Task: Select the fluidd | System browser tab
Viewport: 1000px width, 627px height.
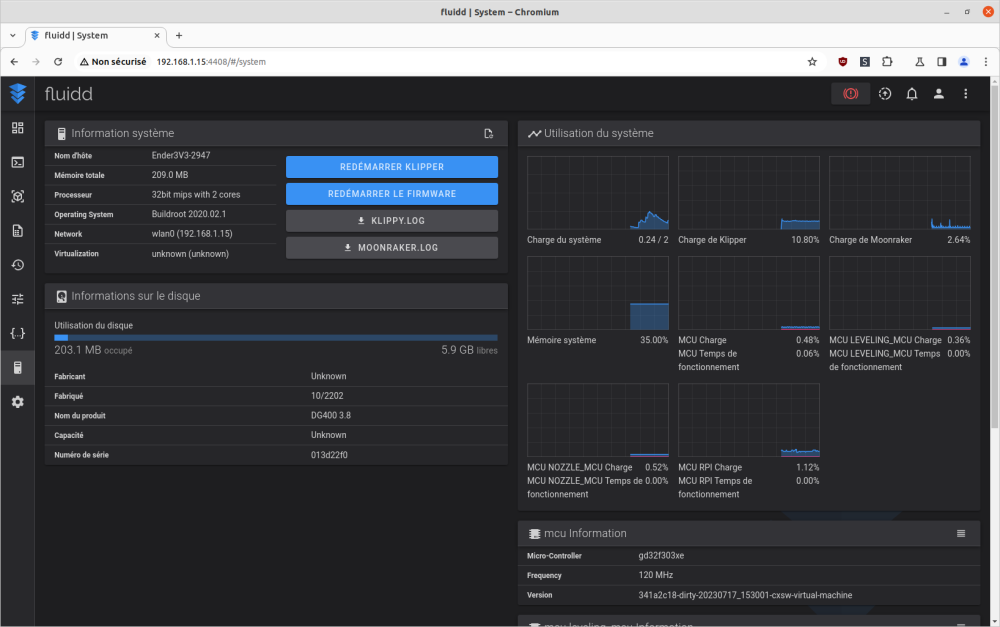Action: [96, 36]
